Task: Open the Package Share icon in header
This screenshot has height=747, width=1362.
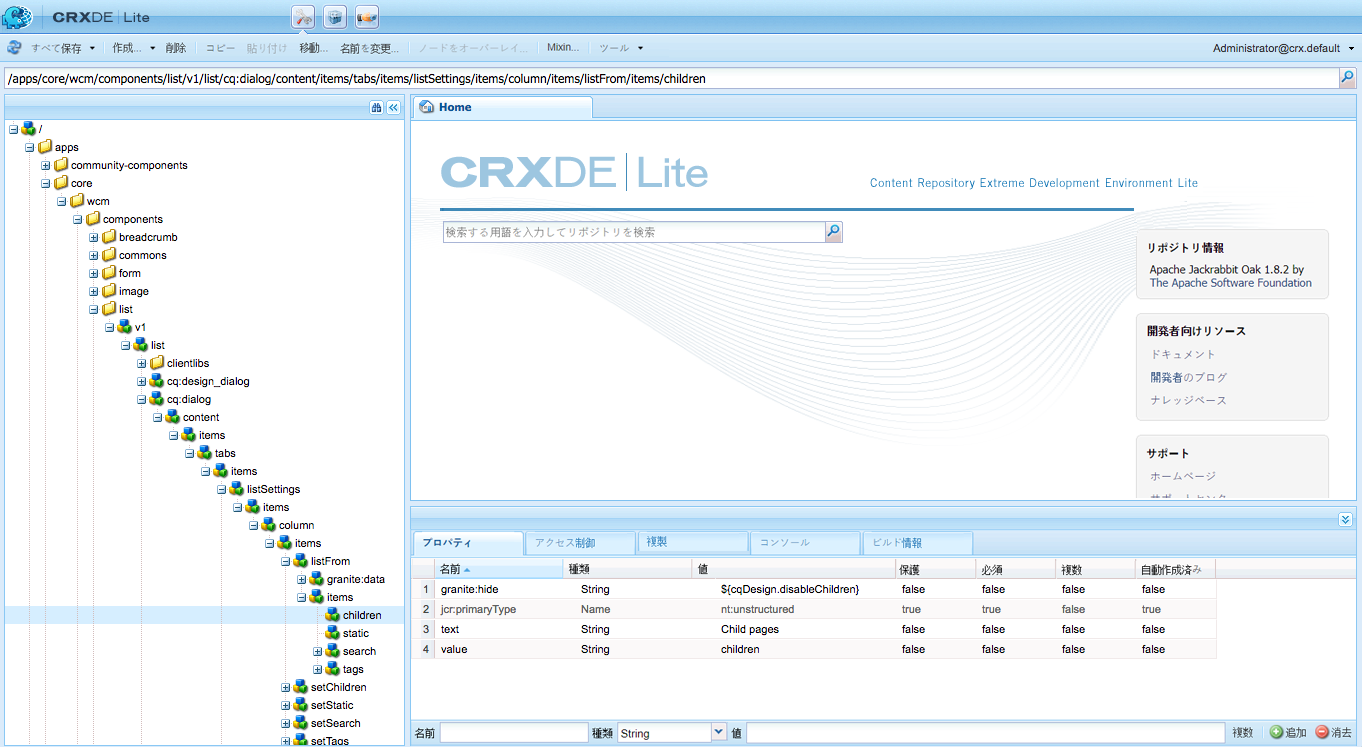Action: [367, 17]
